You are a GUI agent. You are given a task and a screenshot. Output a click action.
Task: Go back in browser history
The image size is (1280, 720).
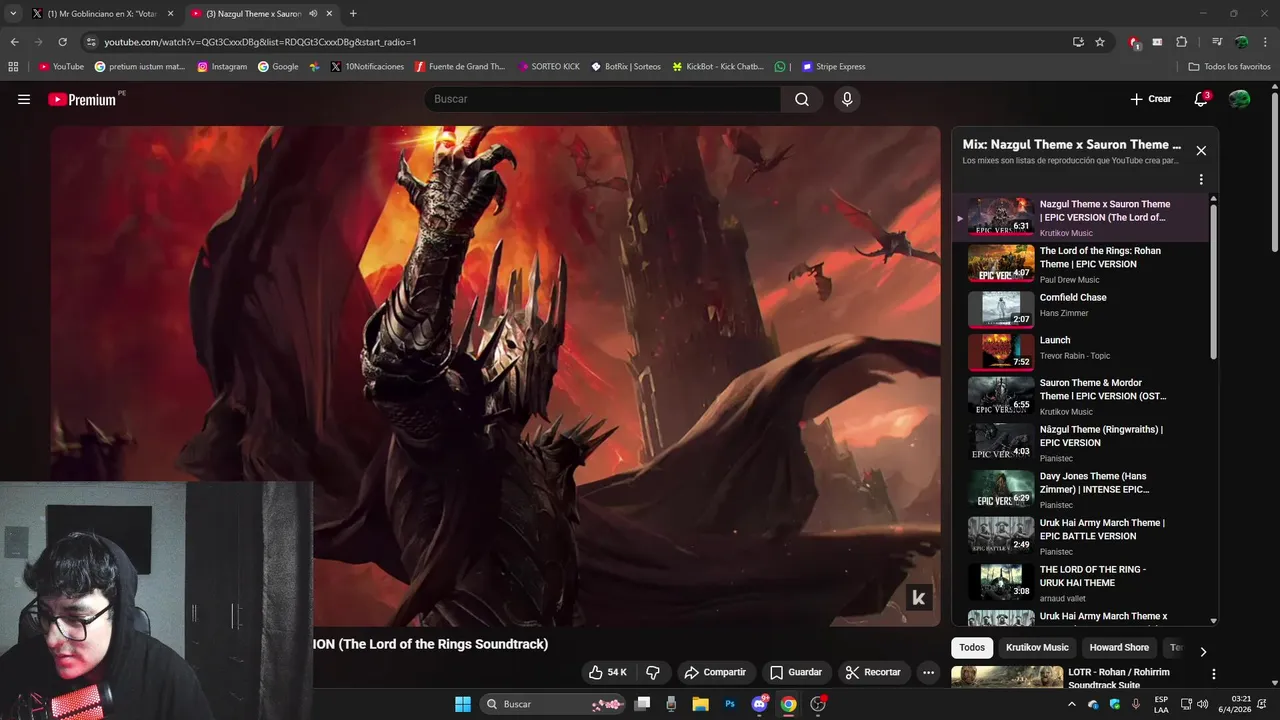pos(14,42)
